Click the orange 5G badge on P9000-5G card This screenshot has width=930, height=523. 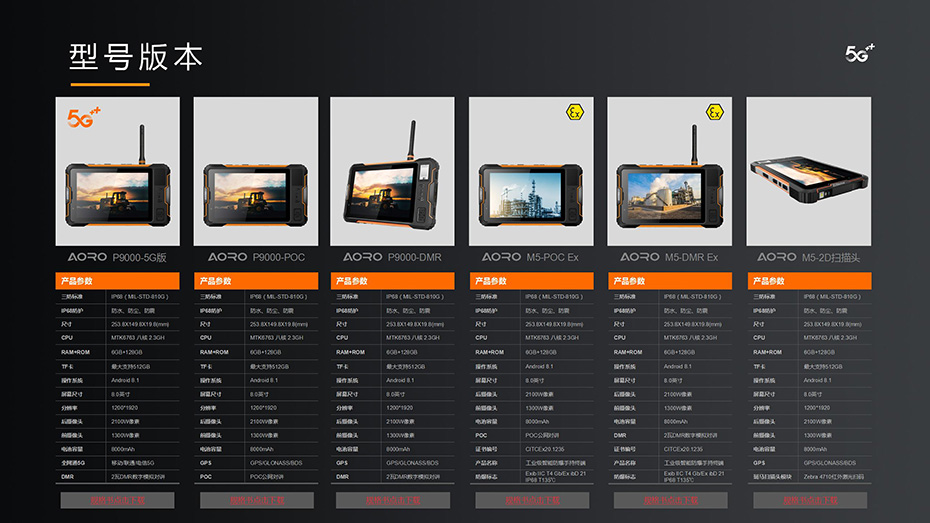[x=84, y=117]
